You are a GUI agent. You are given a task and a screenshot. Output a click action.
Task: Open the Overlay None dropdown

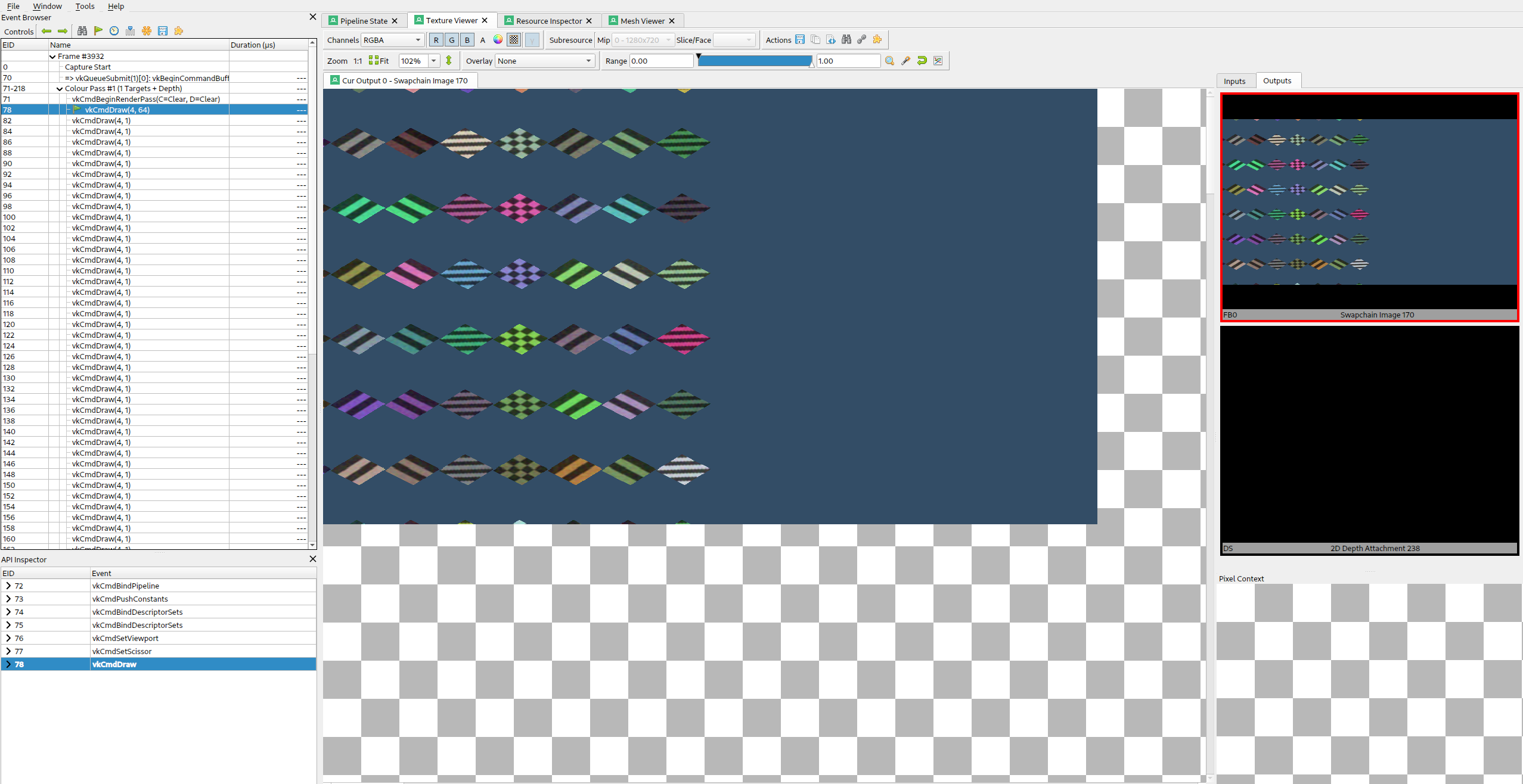point(544,61)
